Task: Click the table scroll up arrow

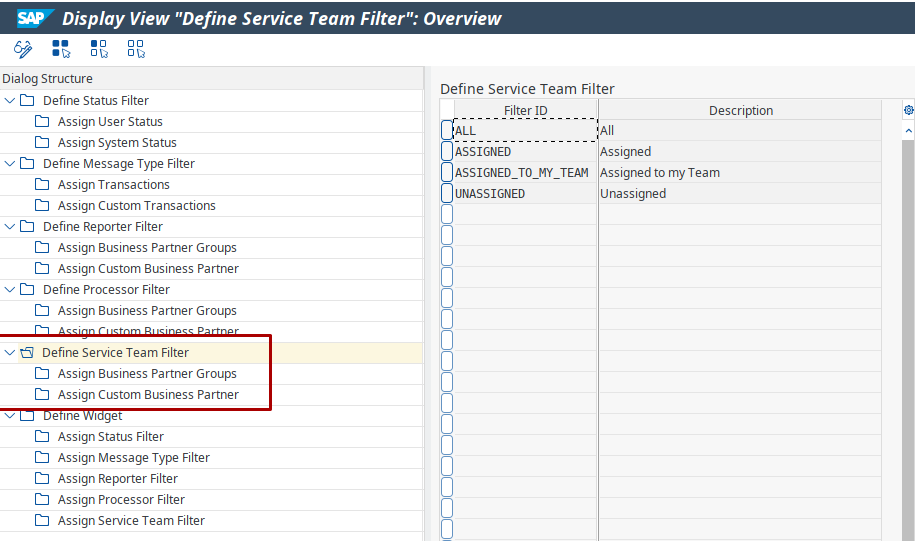Action: 908,131
